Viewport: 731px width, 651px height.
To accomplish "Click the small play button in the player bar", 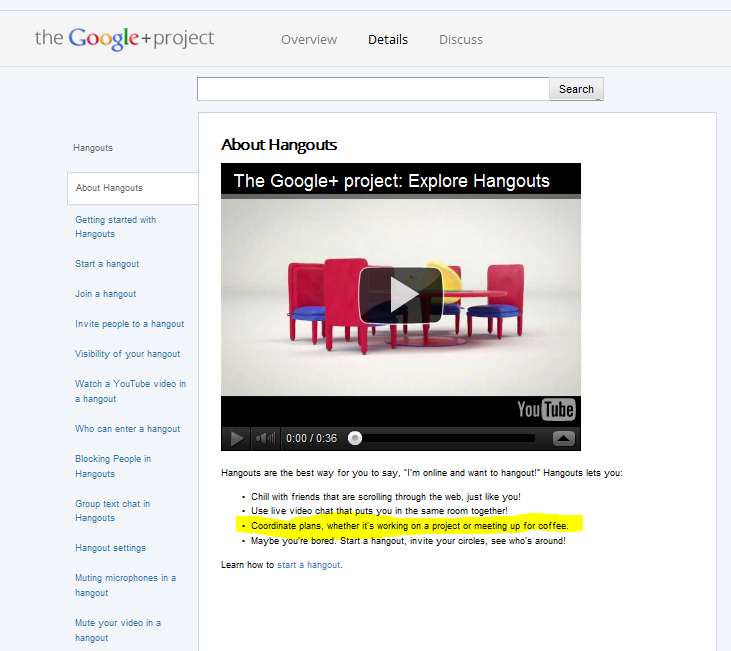I will tap(236, 438).
